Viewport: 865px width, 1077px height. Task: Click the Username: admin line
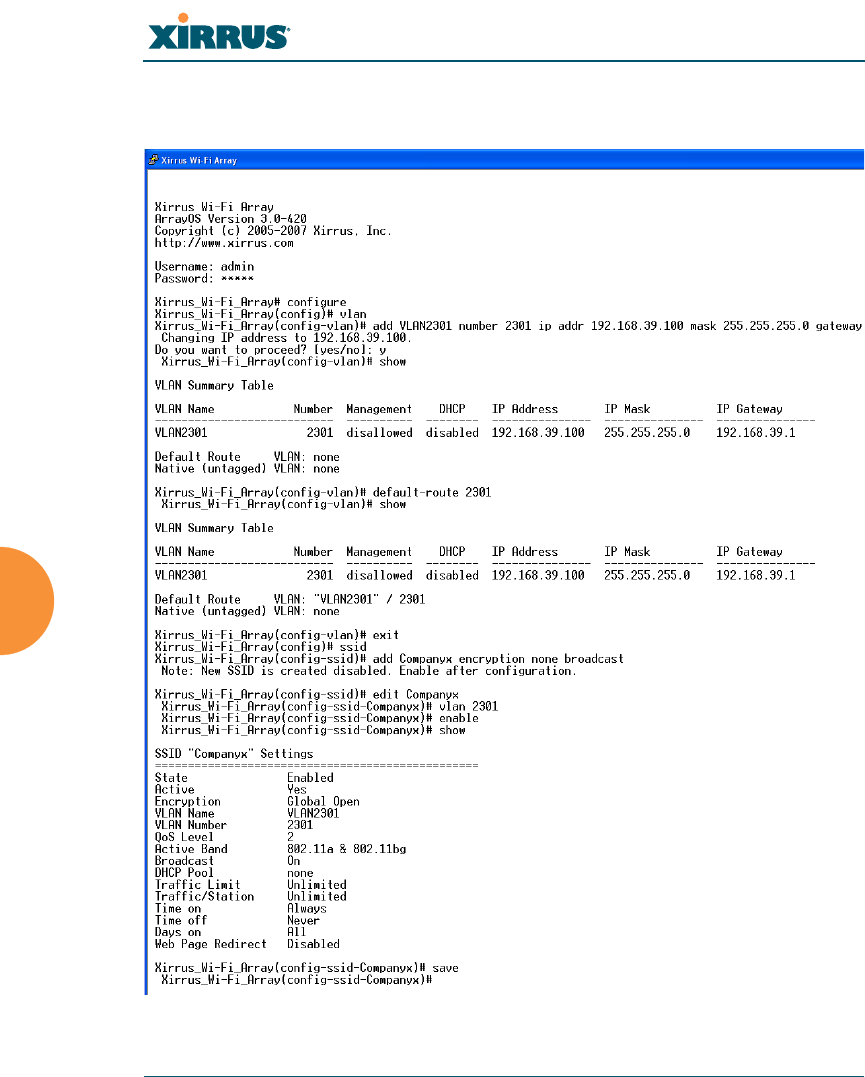click(204, 267)
